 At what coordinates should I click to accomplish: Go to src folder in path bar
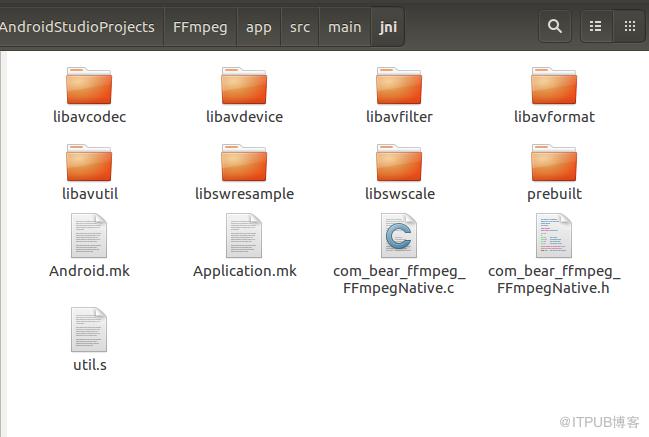[x=300, y=27]
